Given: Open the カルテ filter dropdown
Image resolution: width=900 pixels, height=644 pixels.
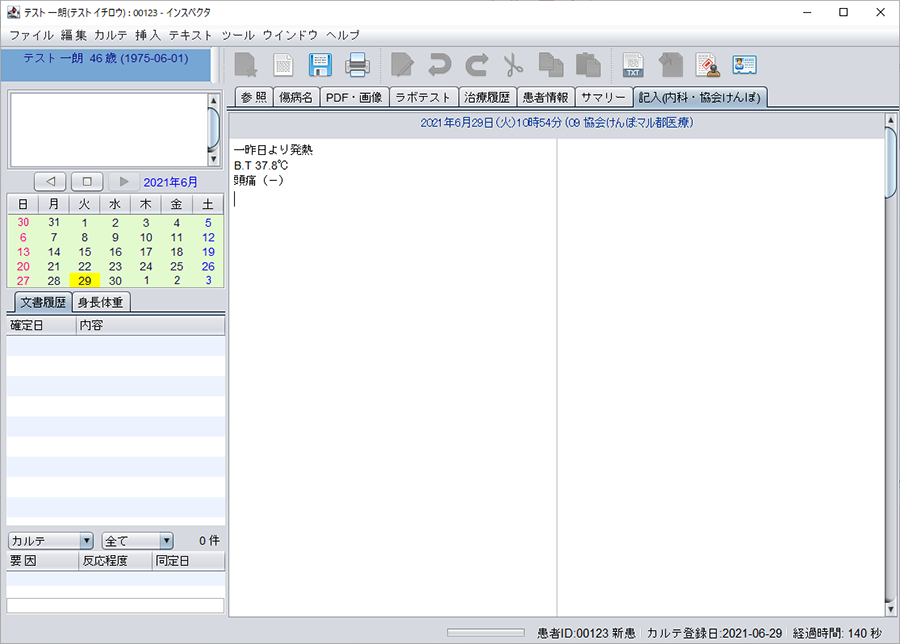Looking at the screenshot, I should click(x=49, y=540).
